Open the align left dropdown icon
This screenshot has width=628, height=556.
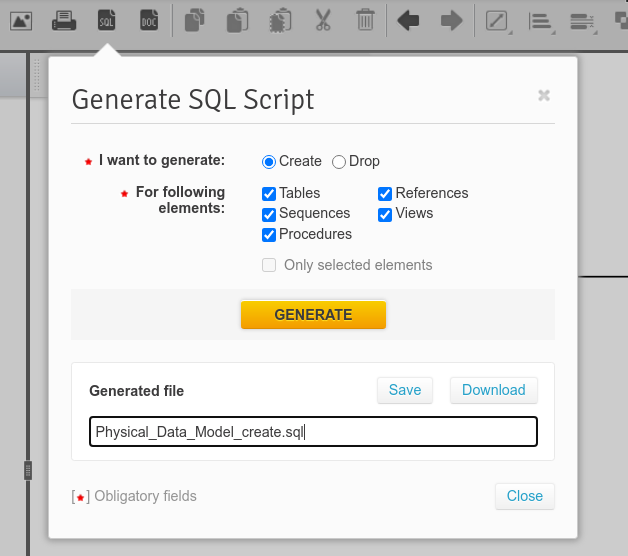541,22
